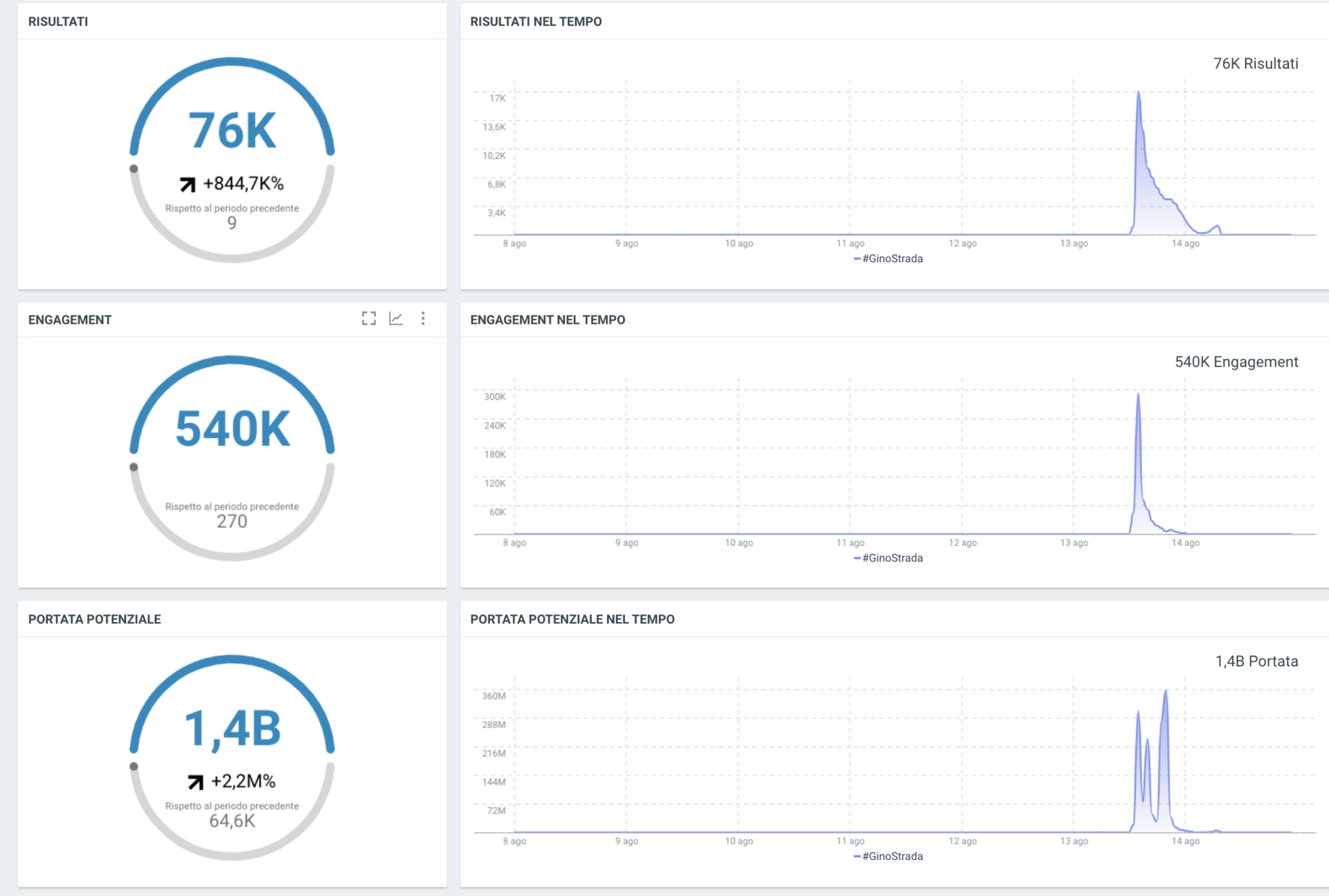
Task: Click the ENGAGEMENT NEL TEMPO panel title
Action: [x=548, y=320]
